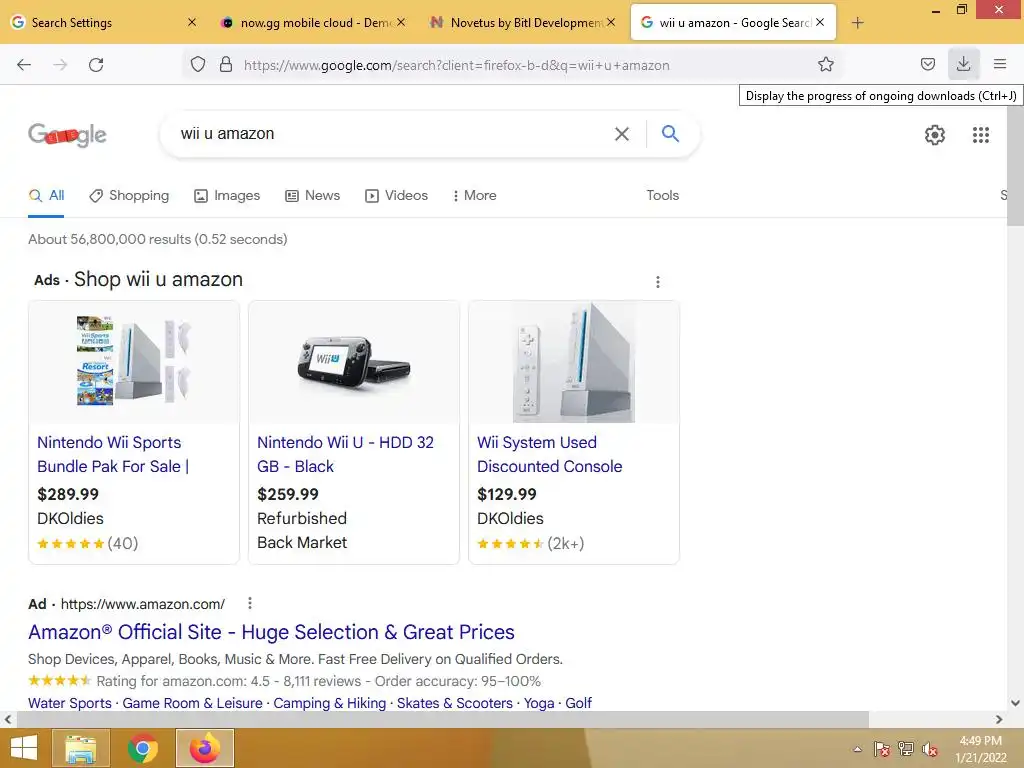Expand the More search categories menu

coord(474,195)
